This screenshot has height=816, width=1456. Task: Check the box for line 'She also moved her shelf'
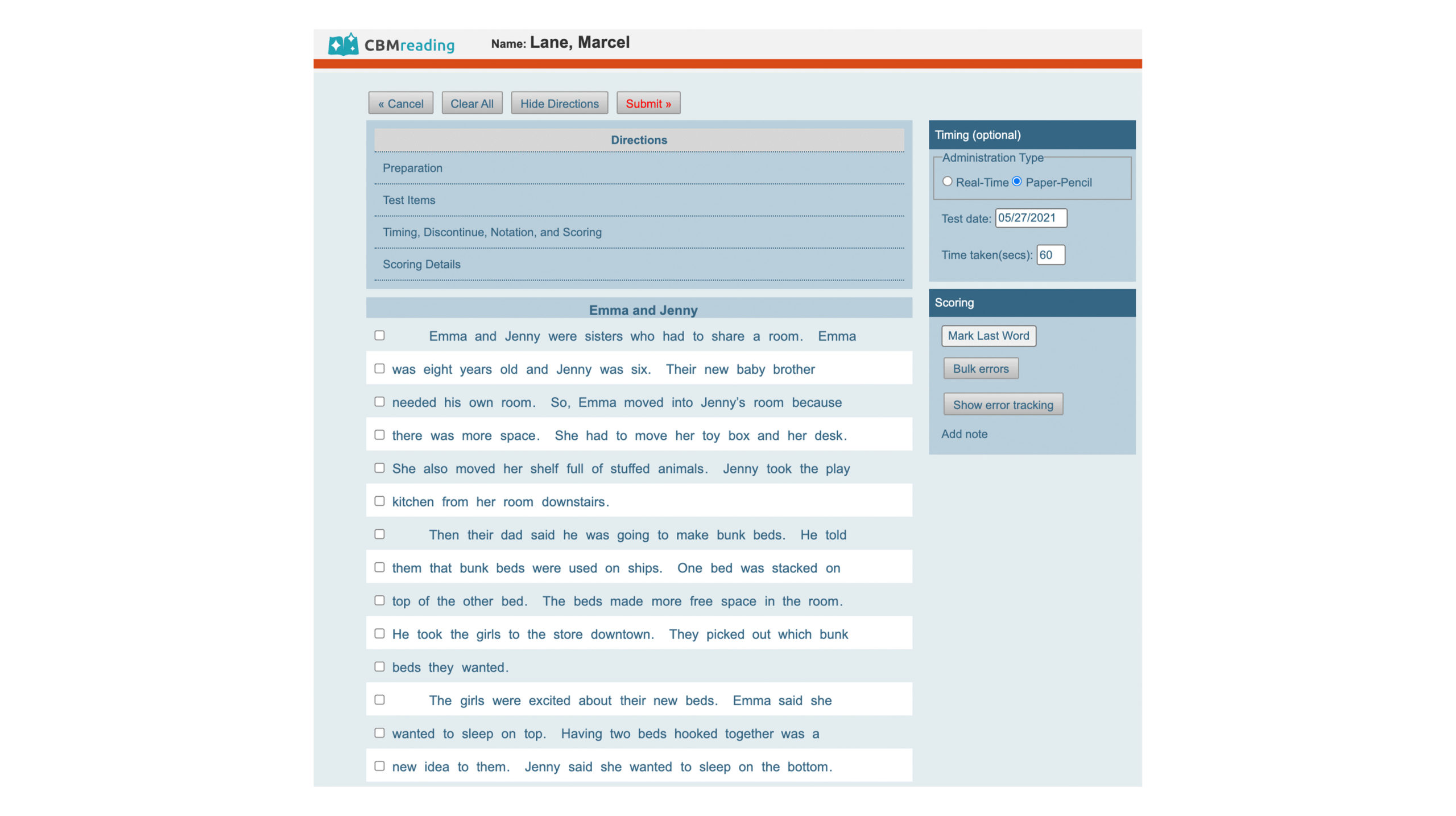coord(379,468)
